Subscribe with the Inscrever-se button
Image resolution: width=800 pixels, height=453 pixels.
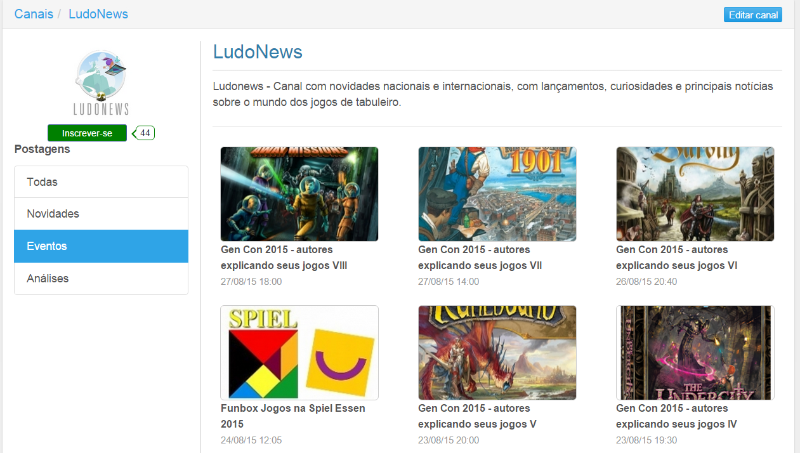(x=87, y=133)
